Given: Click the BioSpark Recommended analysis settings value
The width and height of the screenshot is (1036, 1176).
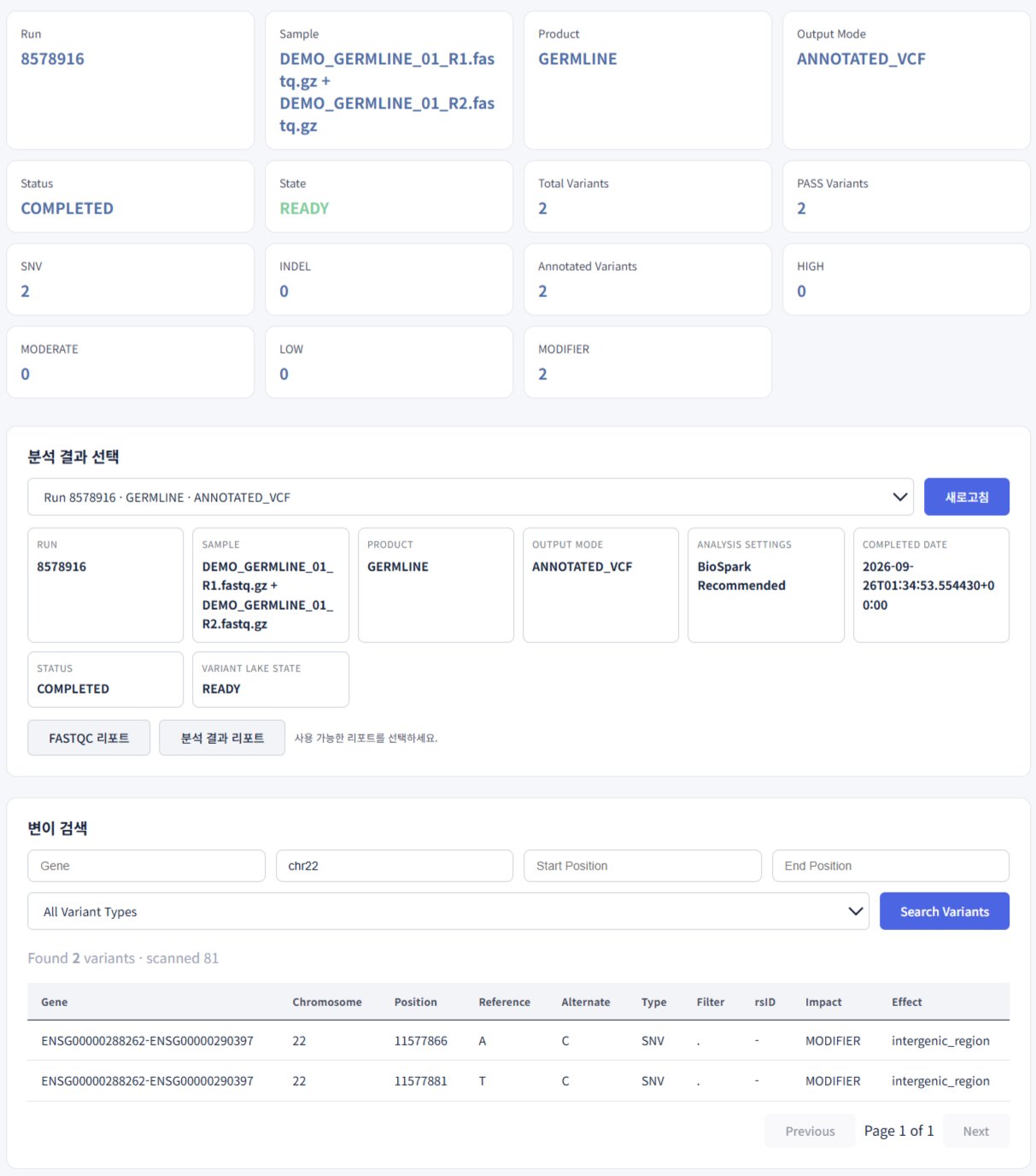Looking at the screenshot, I should [x=741, y=576].
